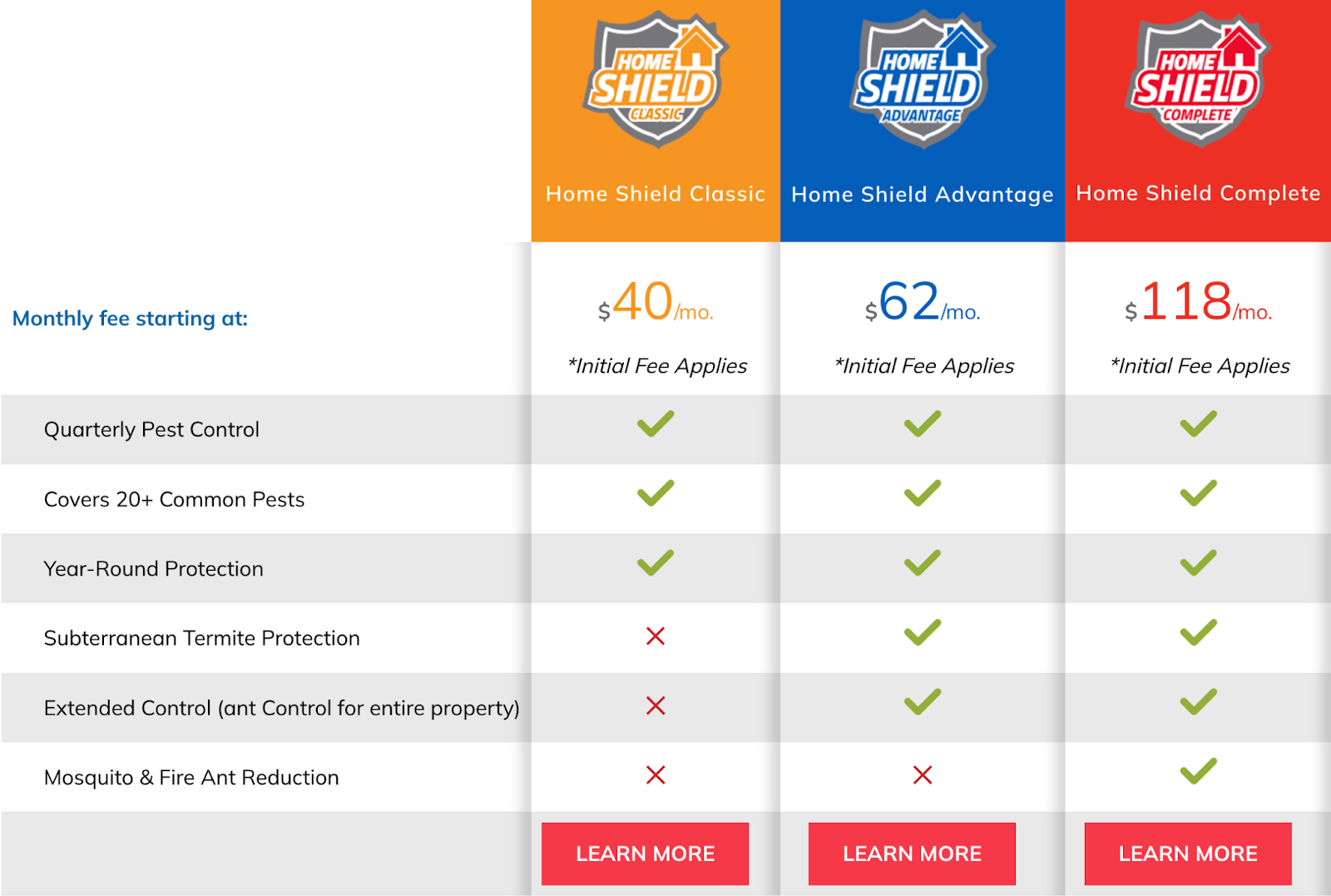
Task: Click Learn More under Home Shield Advantage
Action: [912, 854]
